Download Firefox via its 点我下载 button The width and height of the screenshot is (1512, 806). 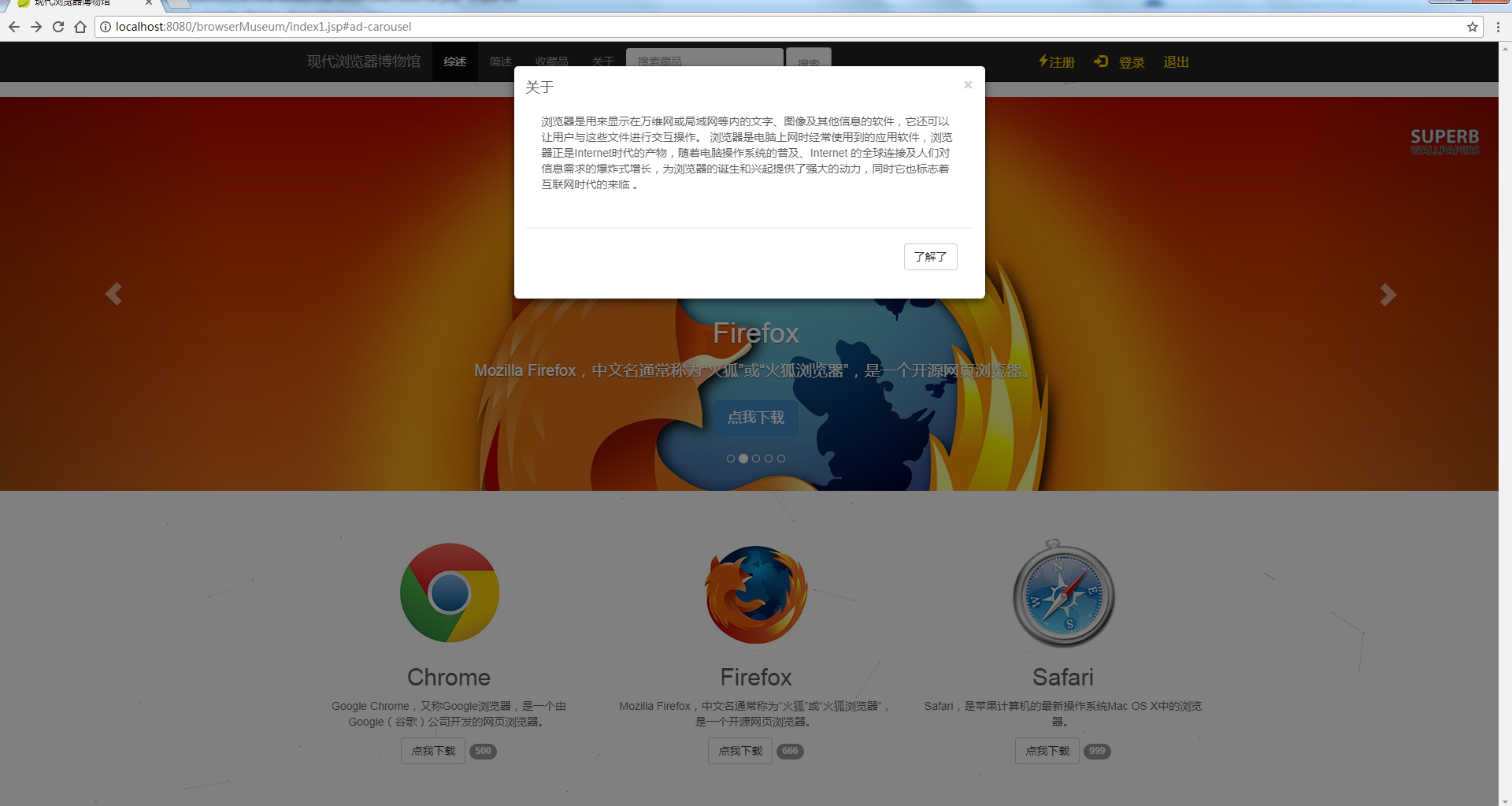tap(740, 751)
